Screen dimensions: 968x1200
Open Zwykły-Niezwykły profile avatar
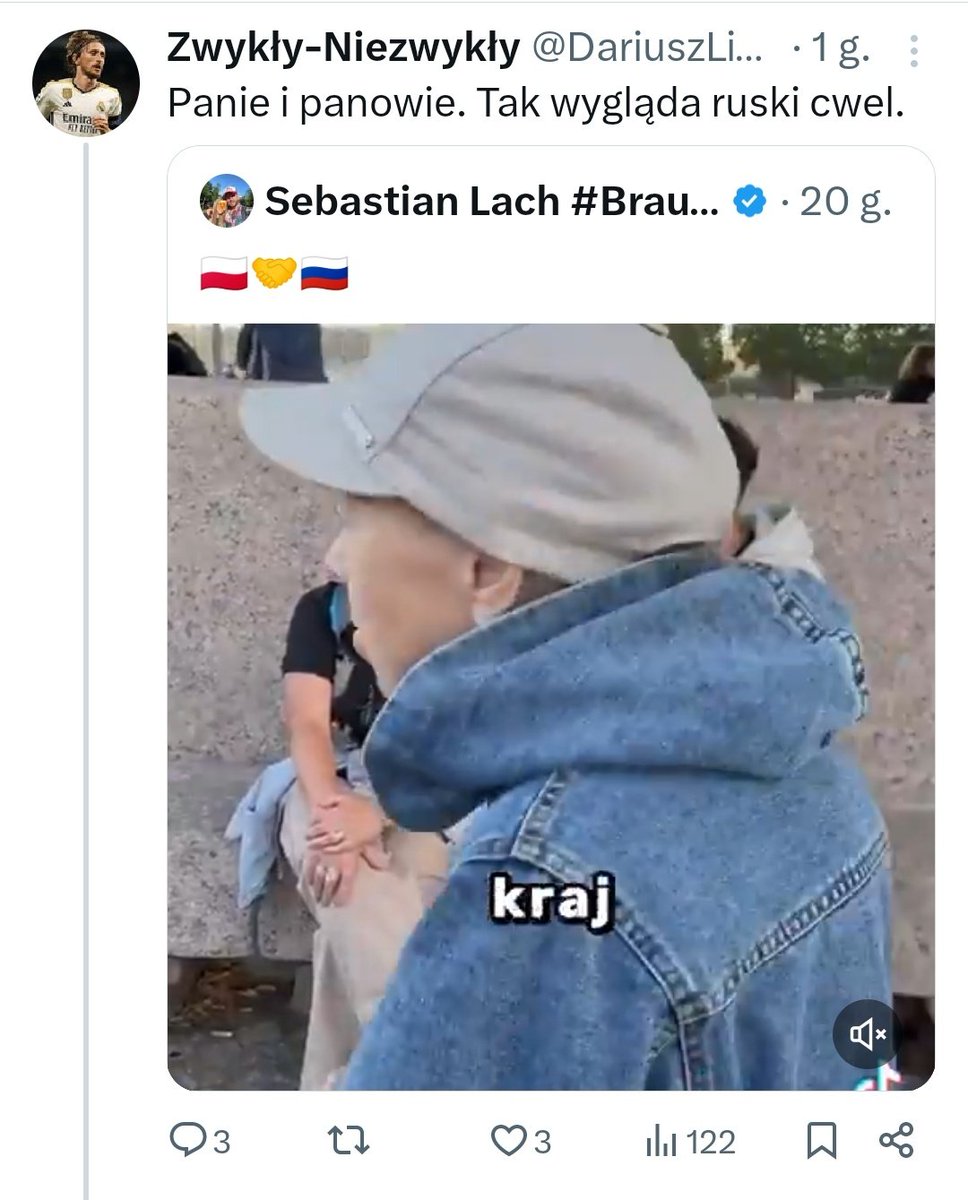click(x=85, y=82)
